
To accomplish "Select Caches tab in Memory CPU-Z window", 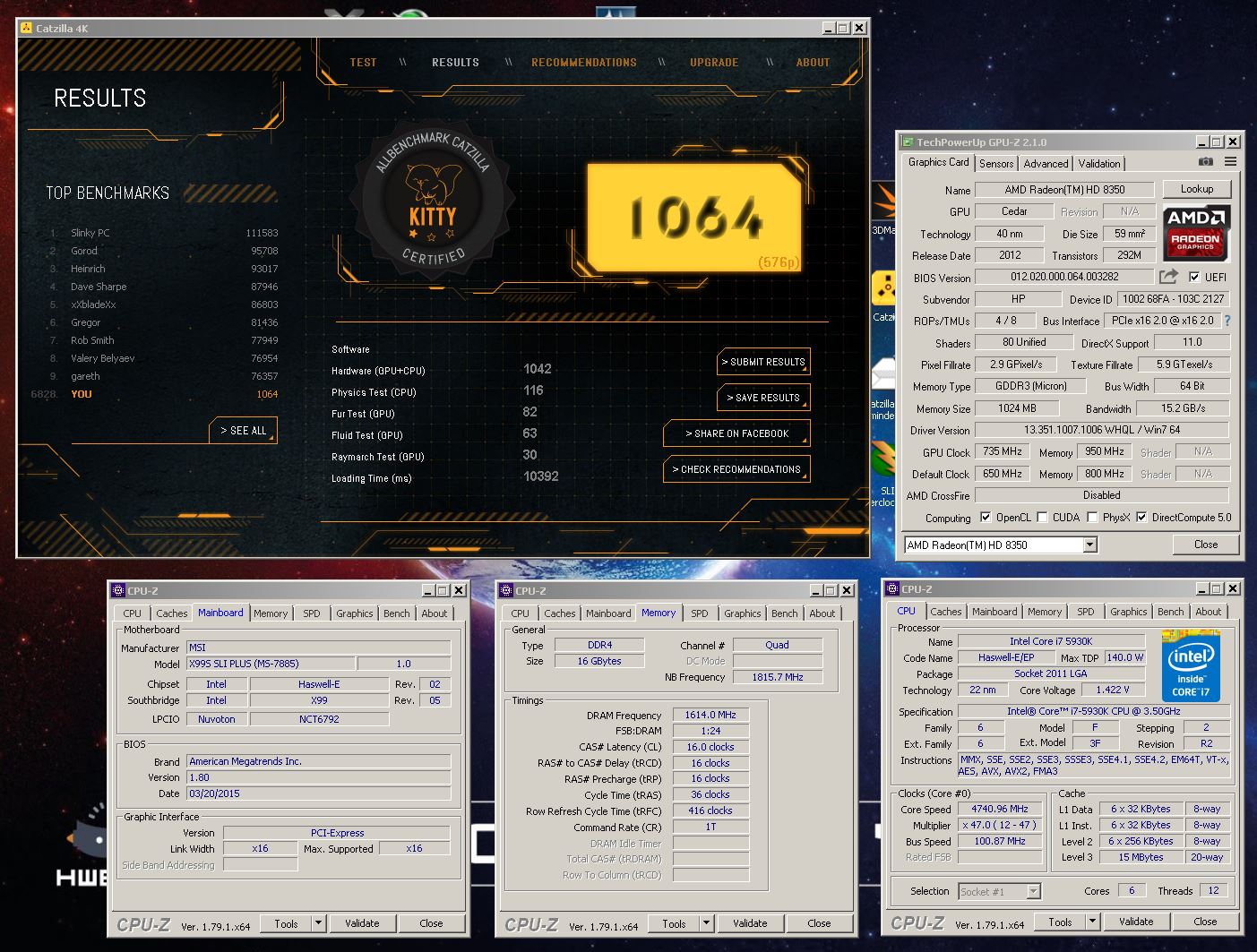I will coord(560,613).
